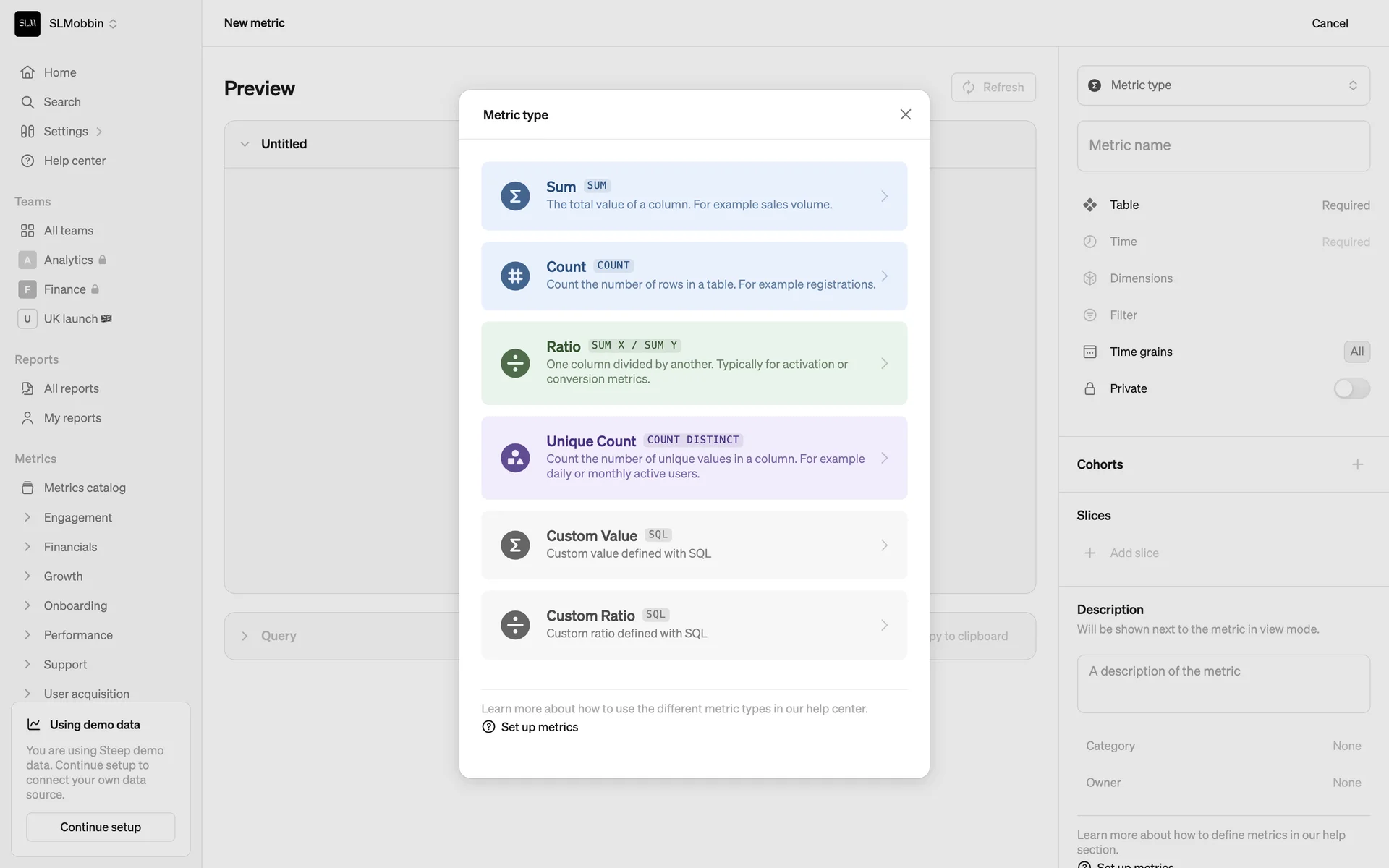Screen dimensions: 1389x868
Task: Click the Continue setup button
Action: (x=101, y=827)
